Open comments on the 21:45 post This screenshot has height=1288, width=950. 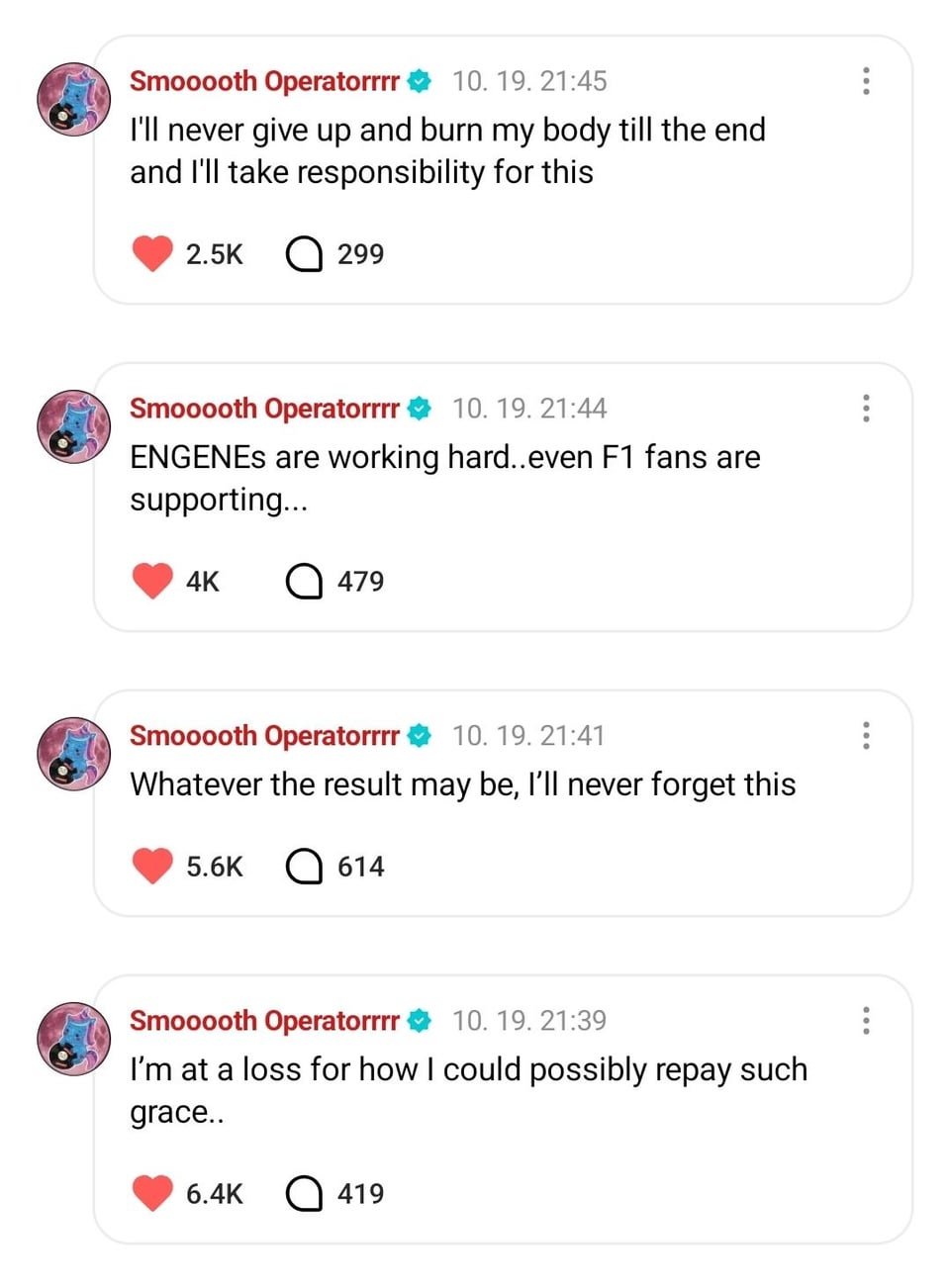click(x=304, y=254)
